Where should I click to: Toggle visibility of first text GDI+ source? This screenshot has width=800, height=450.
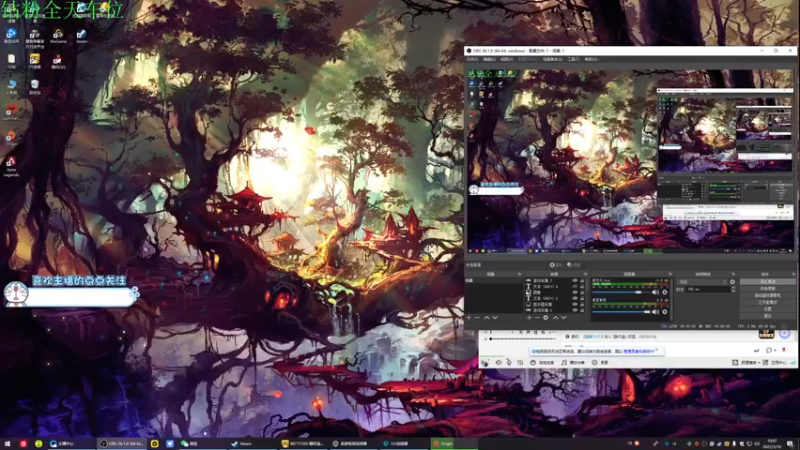pos(575,287)
